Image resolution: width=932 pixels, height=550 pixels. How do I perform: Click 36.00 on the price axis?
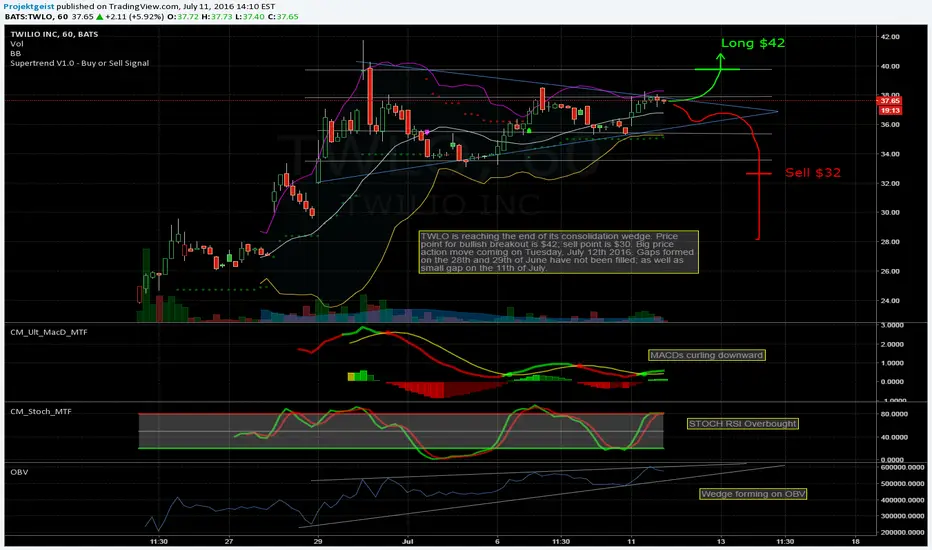[x=890, y=125]
